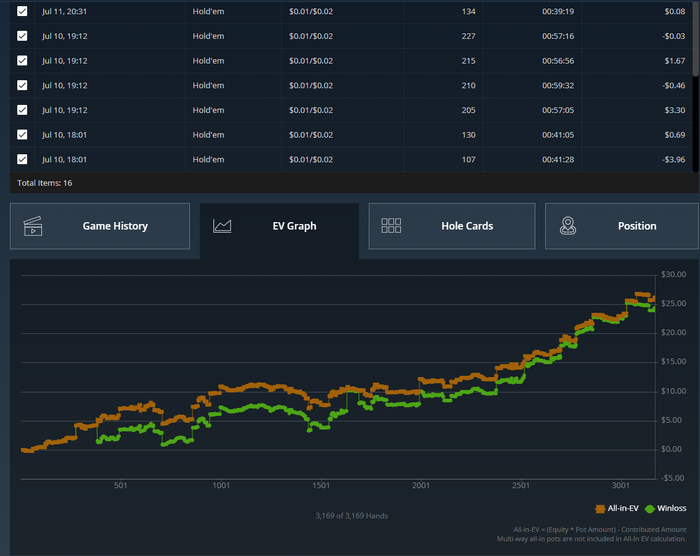Click the 501 hands axis label

(x=121, y=485)
